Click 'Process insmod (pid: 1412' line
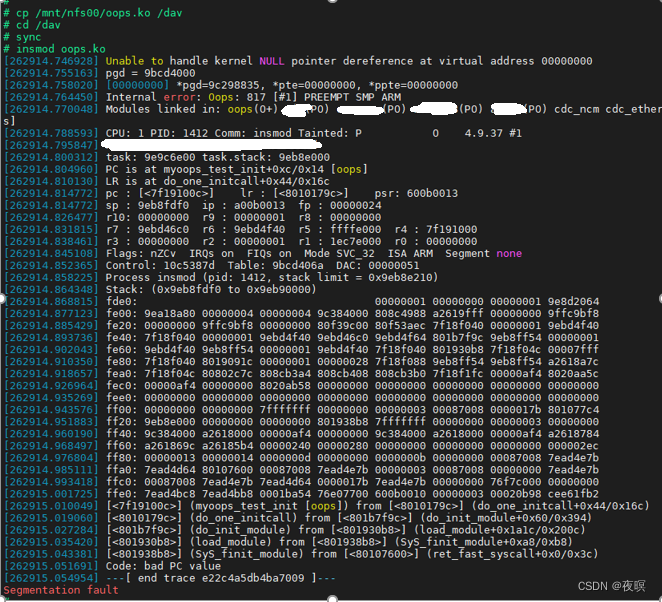 click(221, 278)
